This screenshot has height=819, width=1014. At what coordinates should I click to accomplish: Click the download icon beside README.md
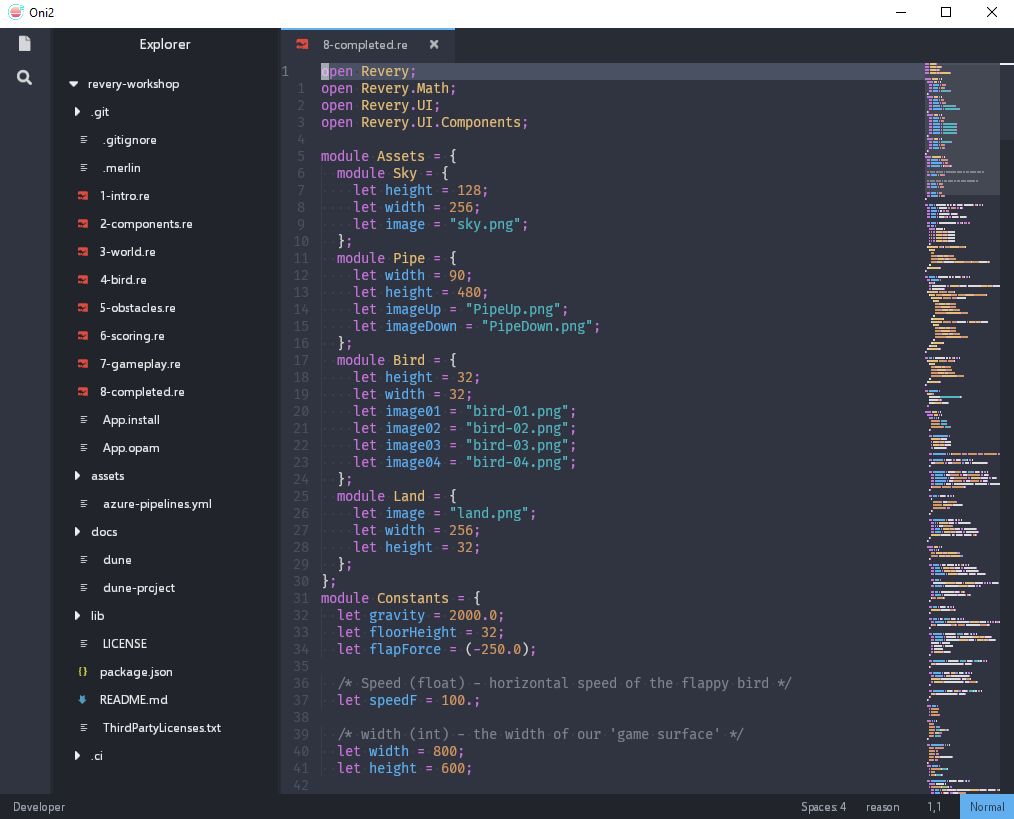click(x=82, y=700)
